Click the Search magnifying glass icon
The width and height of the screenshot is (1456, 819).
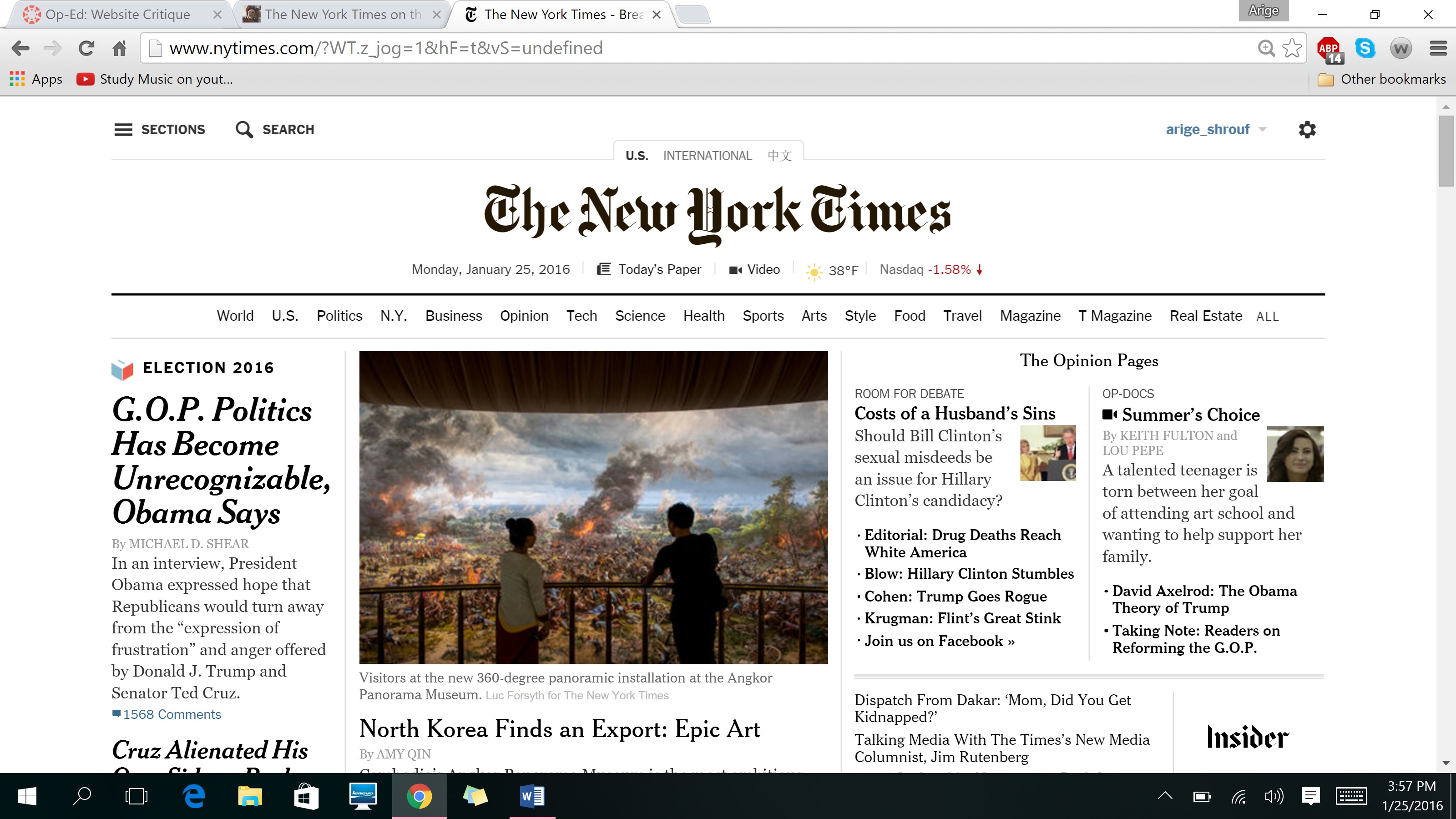point(244,129)
